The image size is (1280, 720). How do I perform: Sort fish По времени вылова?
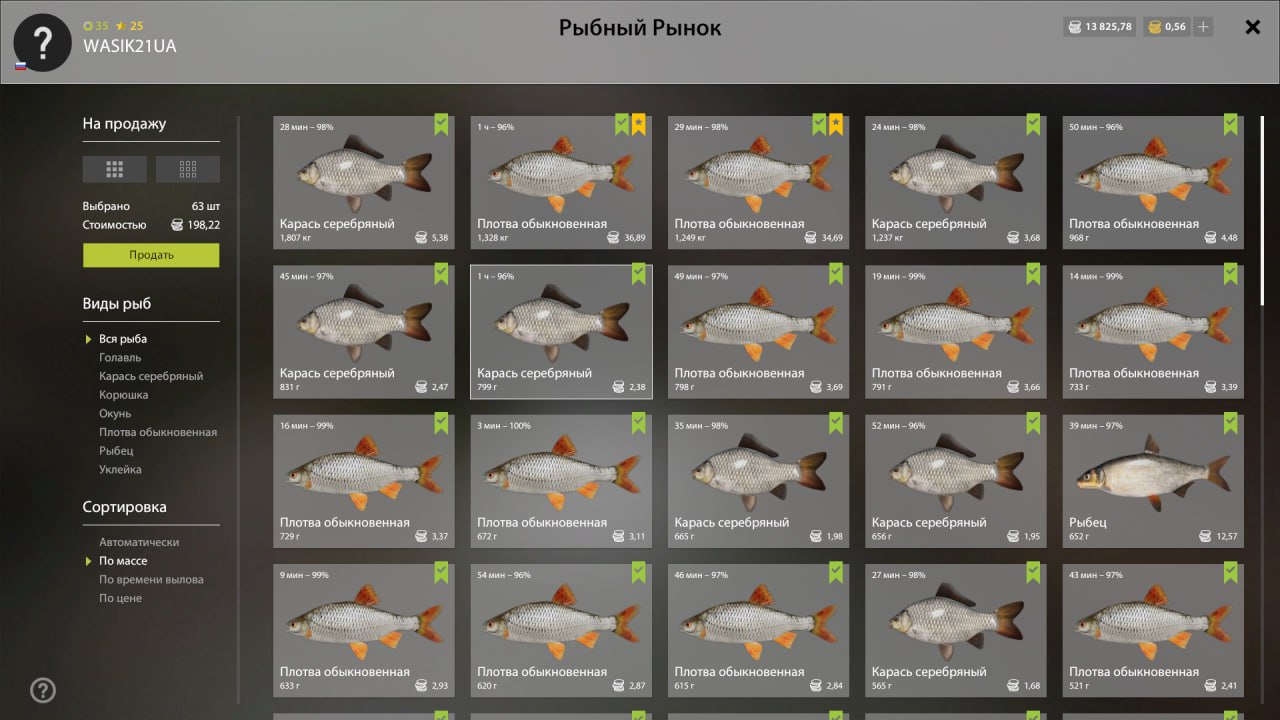tap(151, 580)
